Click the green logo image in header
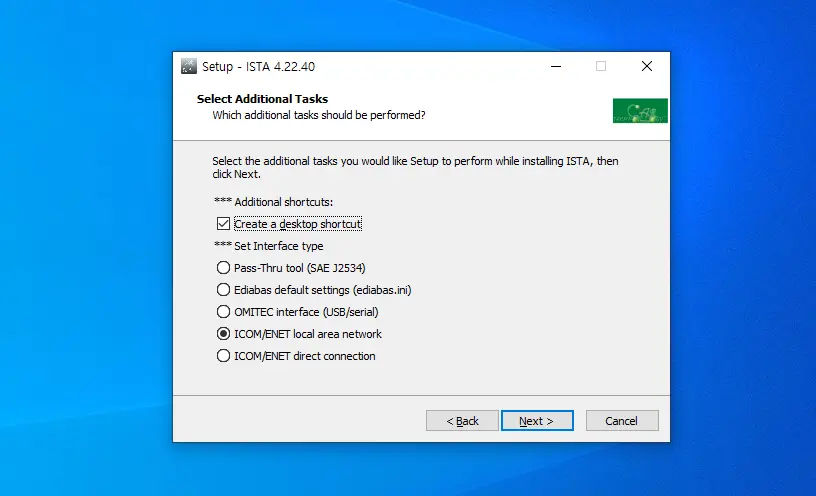This screenshot has height=496, width=816. pos(640,110)
